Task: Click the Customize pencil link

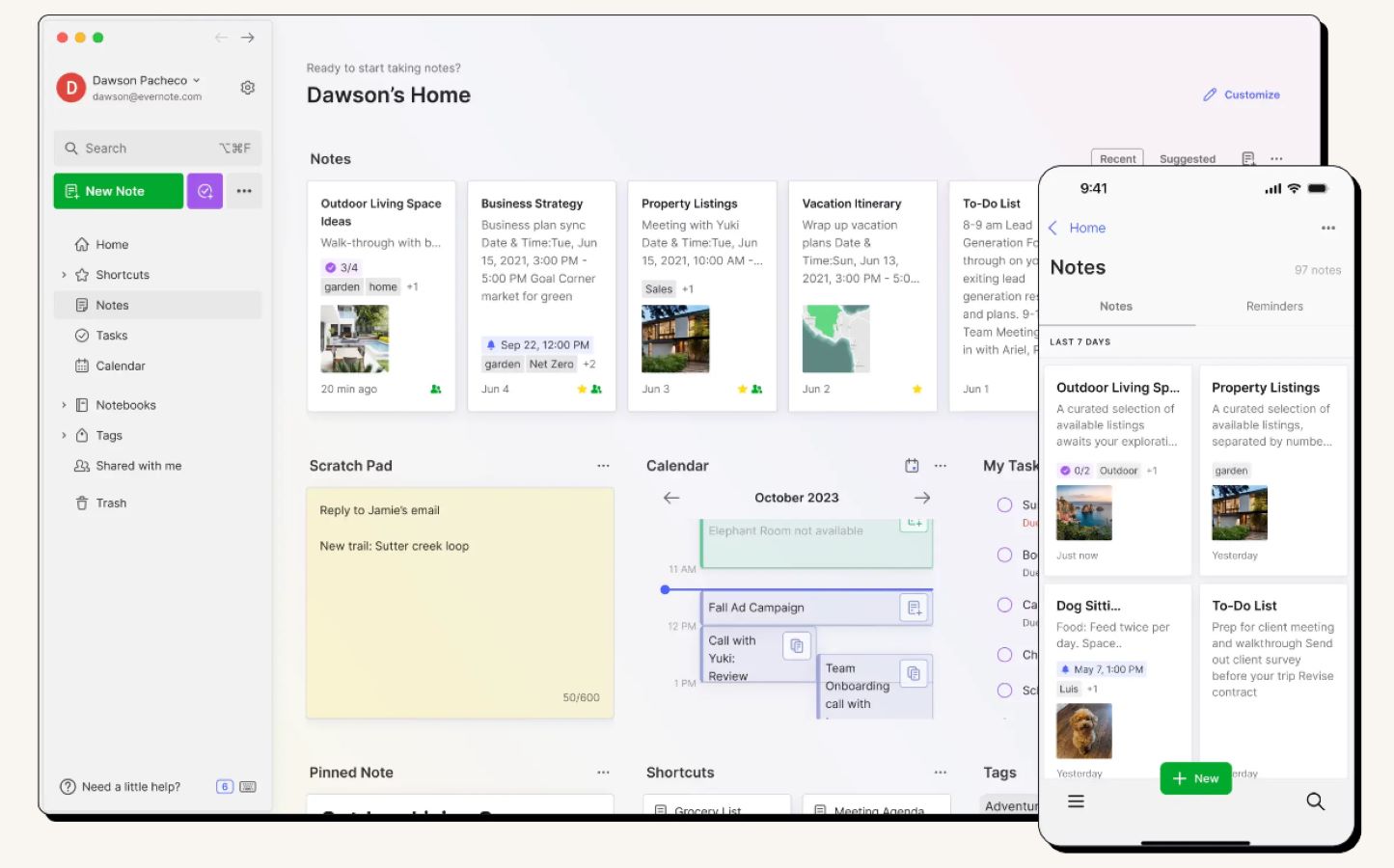Action: (1242, 95)
